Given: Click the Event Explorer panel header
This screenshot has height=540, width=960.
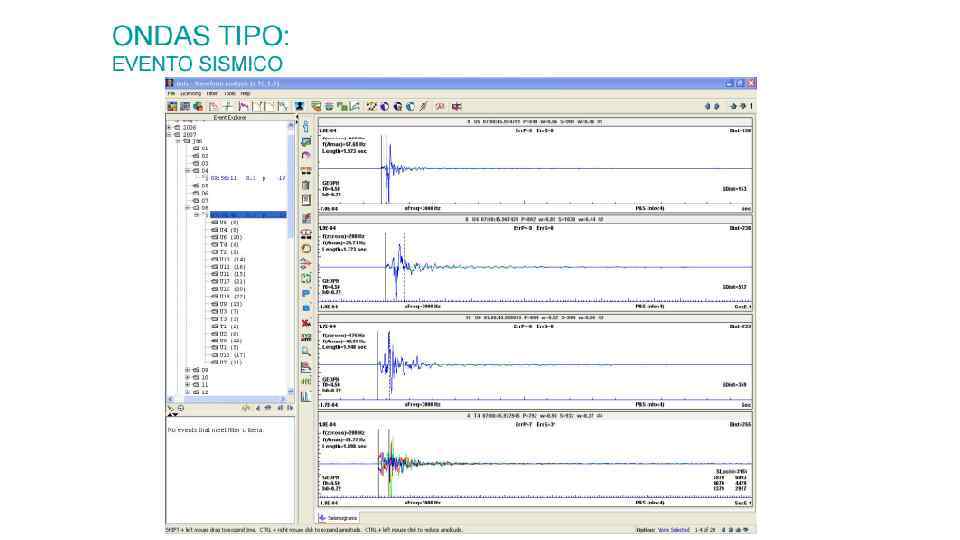Looking at the screenshot, I should [x=230, y=118].
